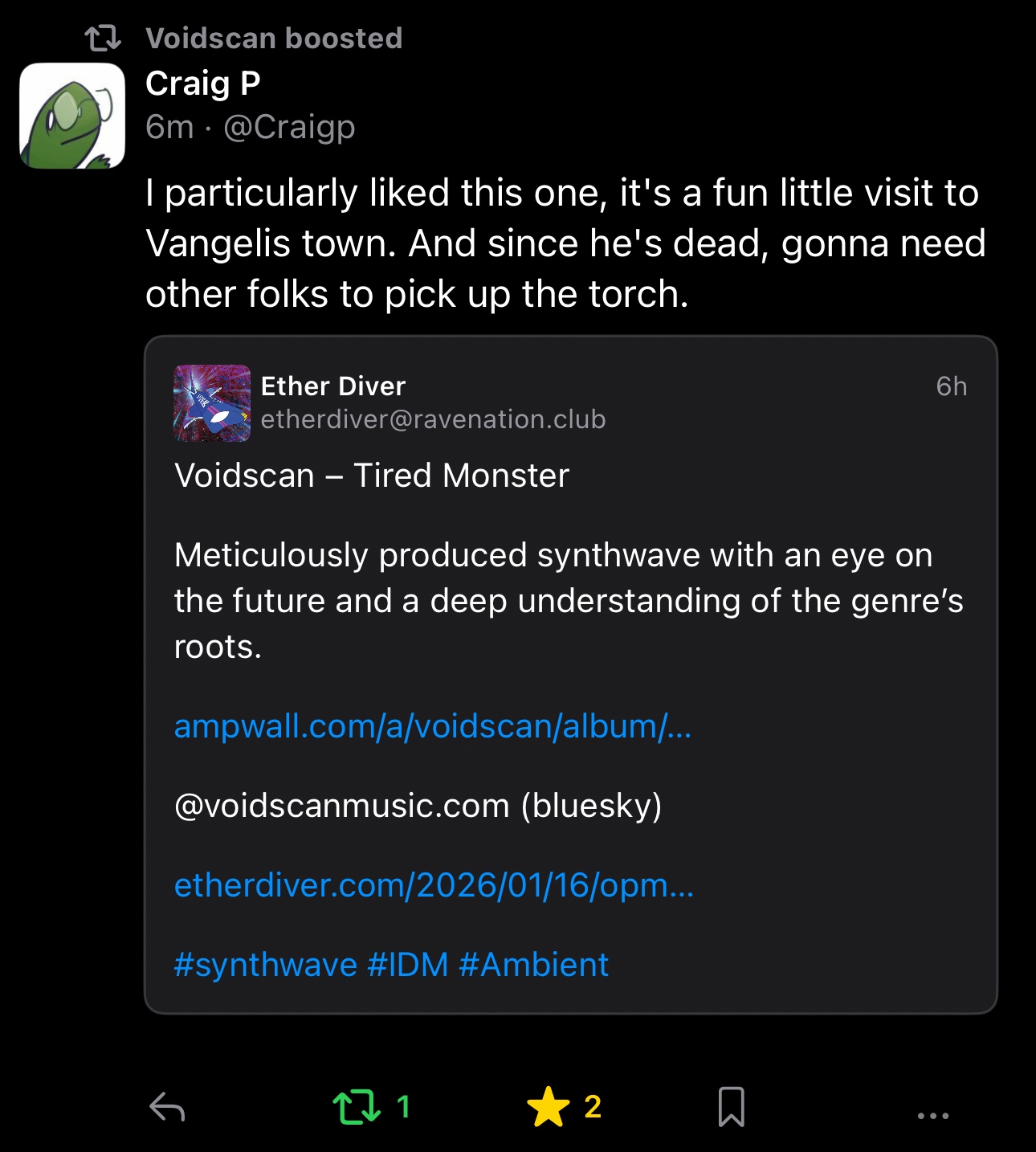This screenshot has height=1152, width=1036.
Task: Toggle the bookmark icon
Action: (x=731, y=1107)
